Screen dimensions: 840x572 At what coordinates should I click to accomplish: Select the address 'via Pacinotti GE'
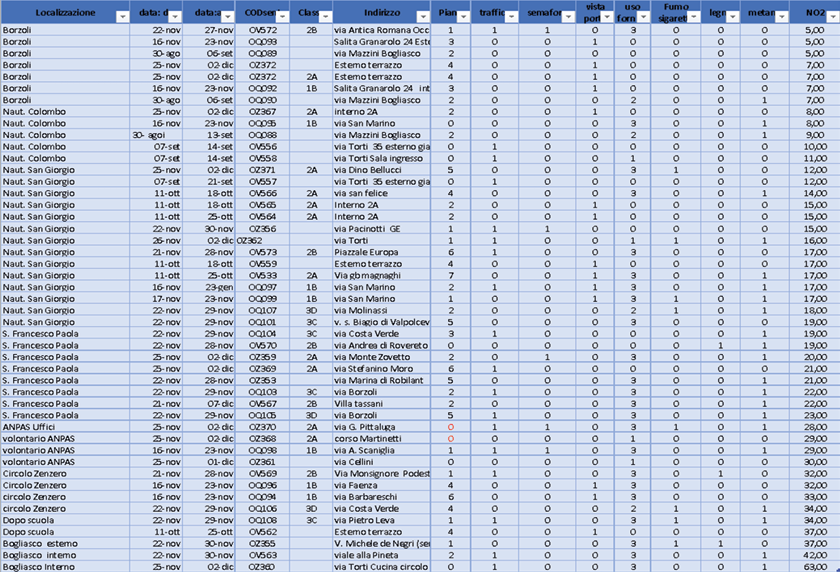(381, 229)
